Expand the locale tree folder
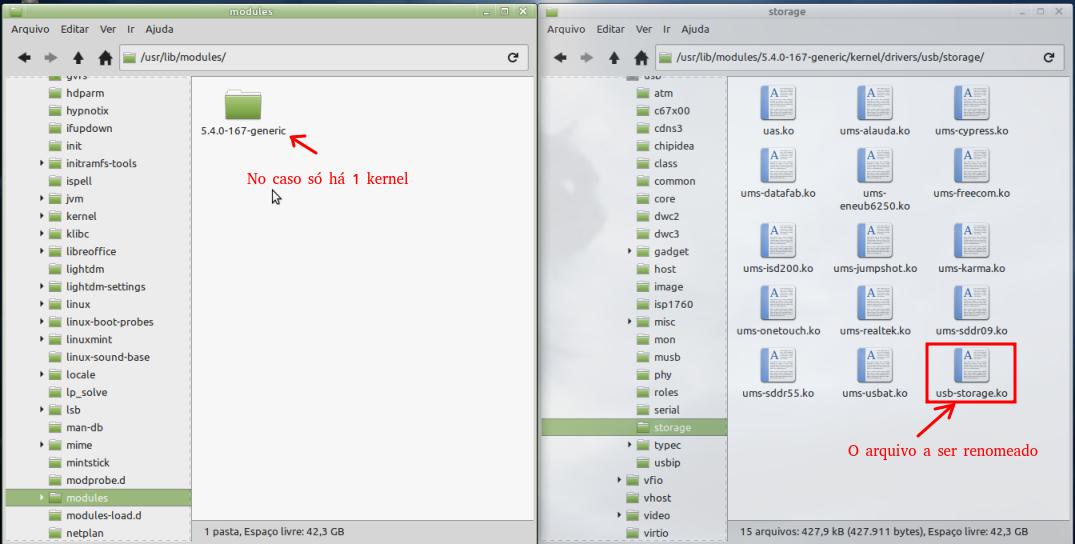Screen dimensions: 1075x544 pos(42,375)
